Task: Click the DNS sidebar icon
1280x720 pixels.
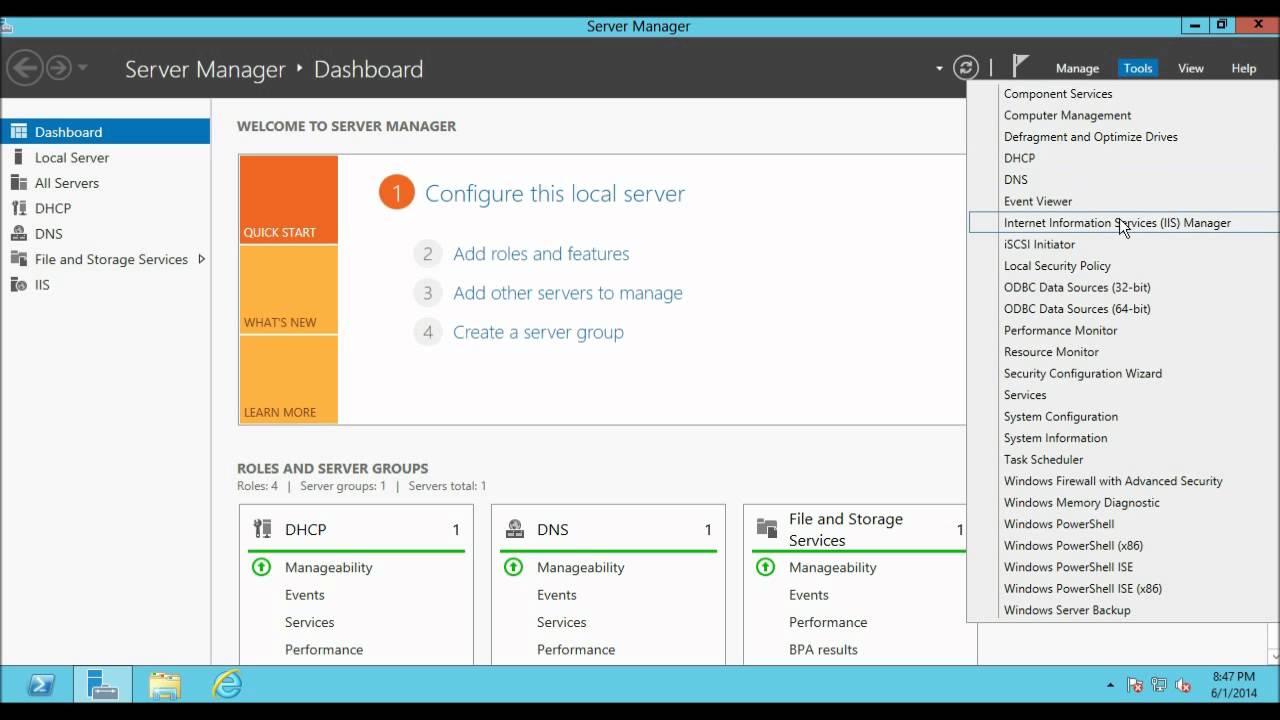Action: (18, 233)
